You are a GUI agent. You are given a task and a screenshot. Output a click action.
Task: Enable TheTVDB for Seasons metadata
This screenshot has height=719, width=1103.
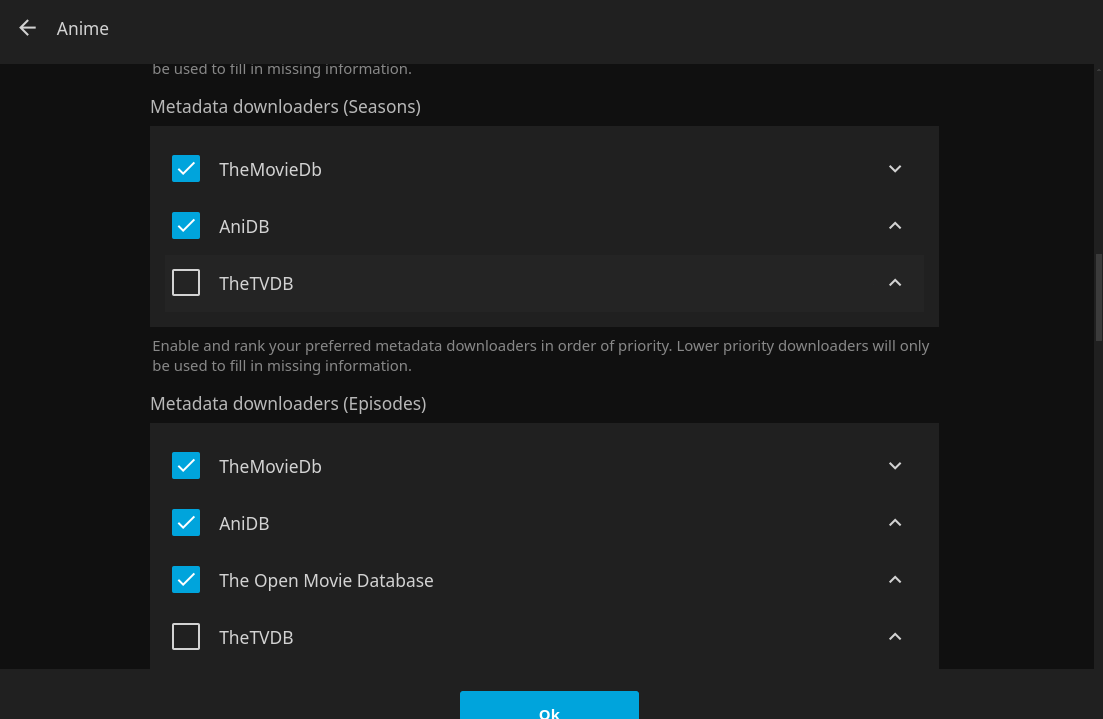(186, 283)
